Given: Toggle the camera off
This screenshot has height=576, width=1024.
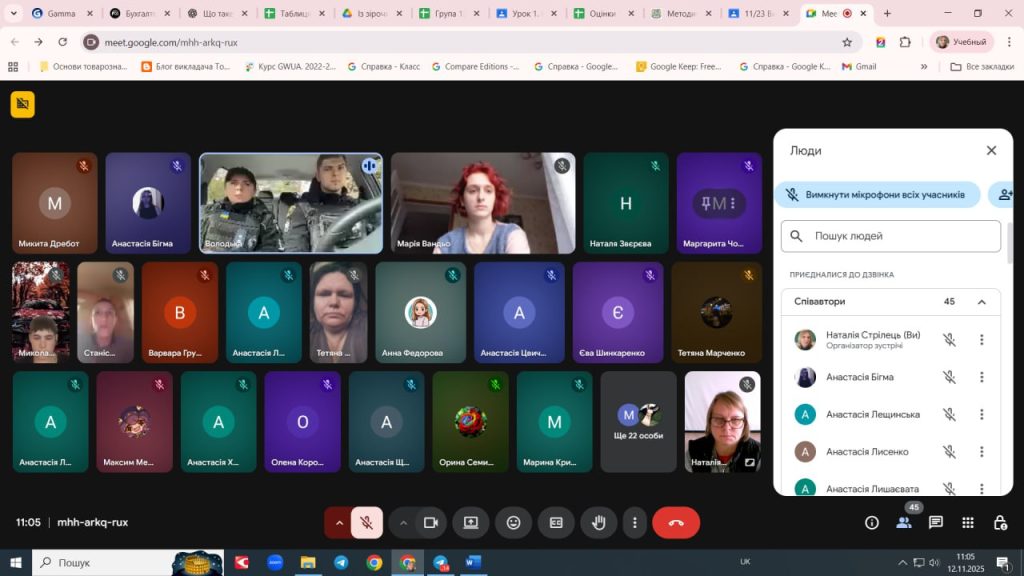Looking at the screenshot, I should (x=431, y=522).
